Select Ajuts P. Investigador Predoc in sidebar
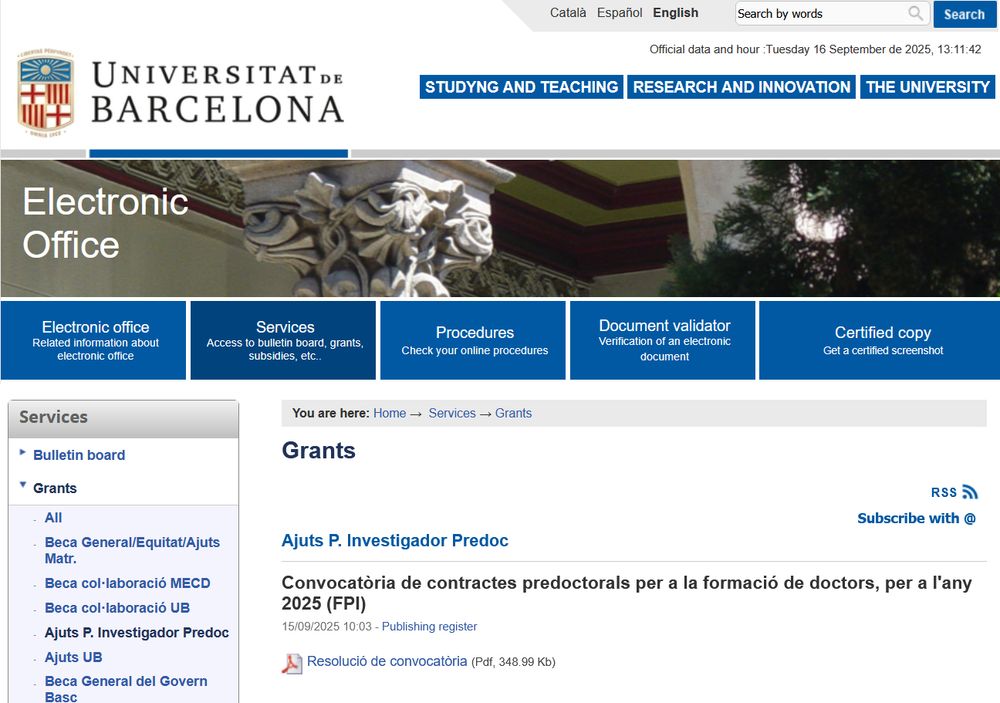This screenshot has height=703, width=1000. coord(136,632)
